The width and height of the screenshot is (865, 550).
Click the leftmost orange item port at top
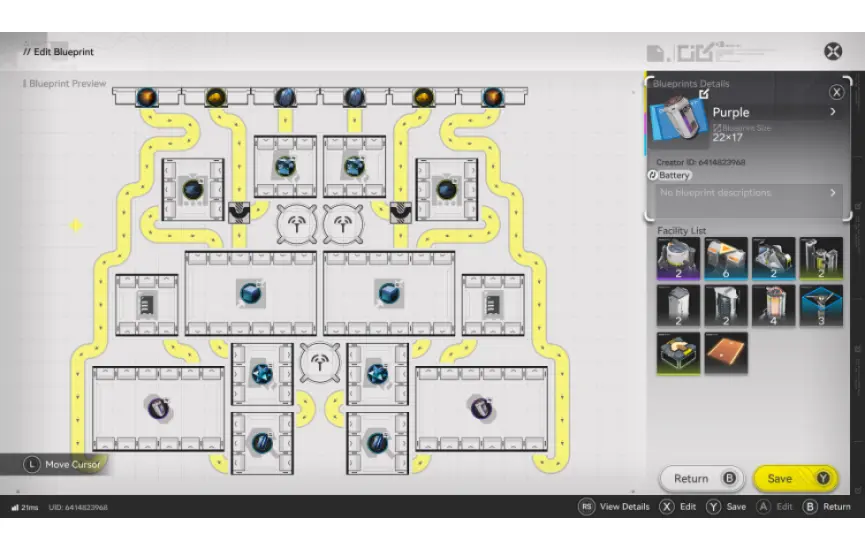click(x=146, y=96)
